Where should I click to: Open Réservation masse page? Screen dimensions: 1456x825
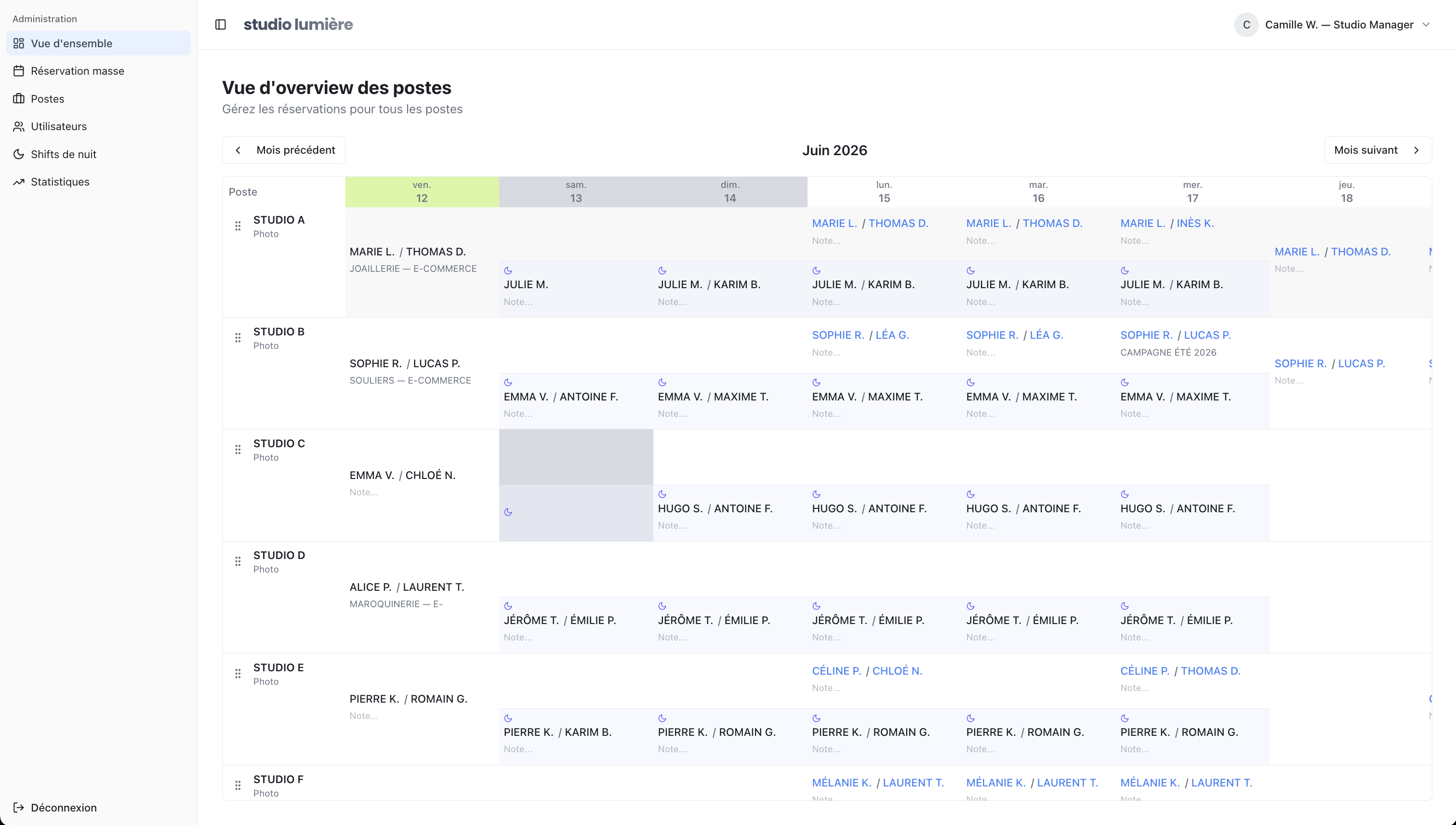pyautogui.click(x=99, y=71)
